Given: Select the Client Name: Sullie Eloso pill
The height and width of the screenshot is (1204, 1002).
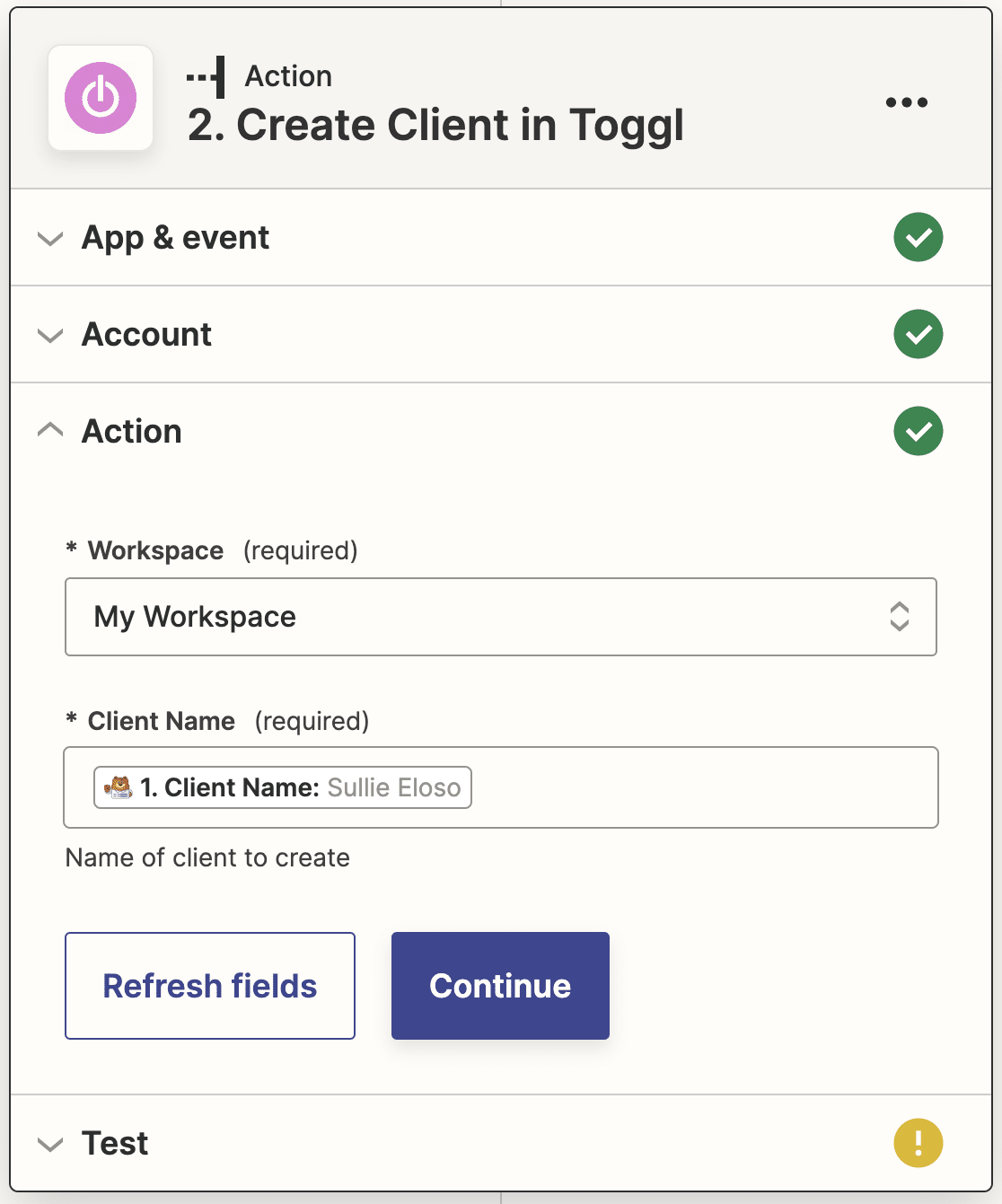Looking at the screenshot, I should tap(283, 787).
